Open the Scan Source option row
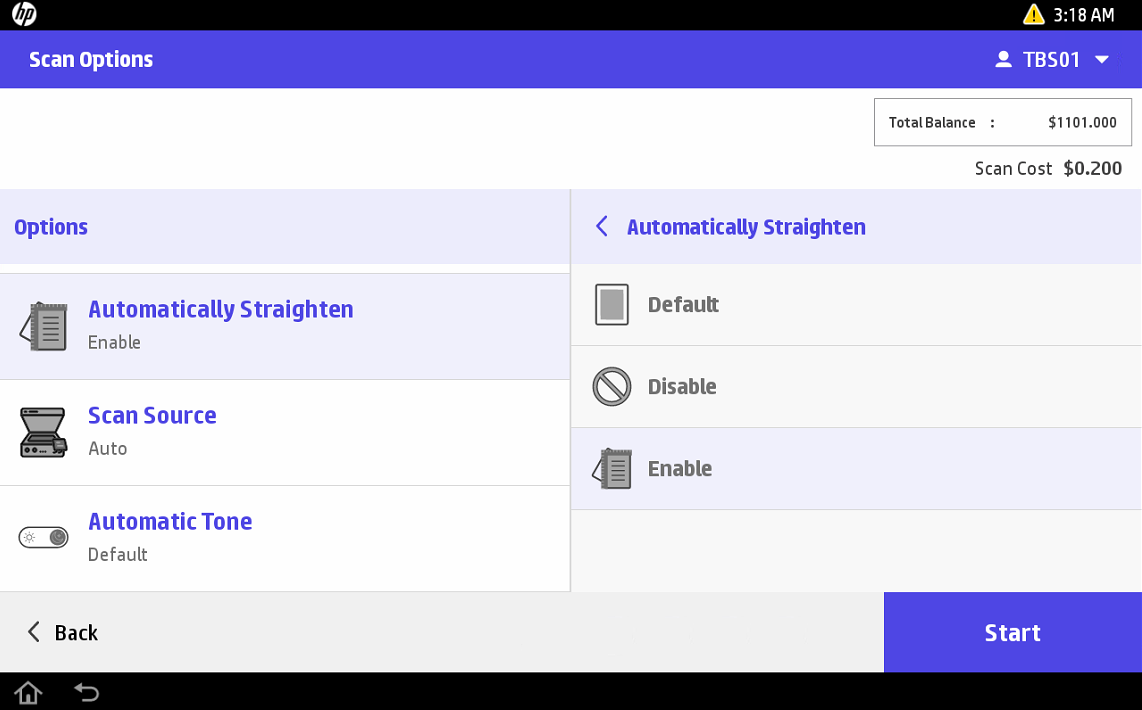Image resolution: width=1142 pixels, height=710 pixels. [284, 432]
